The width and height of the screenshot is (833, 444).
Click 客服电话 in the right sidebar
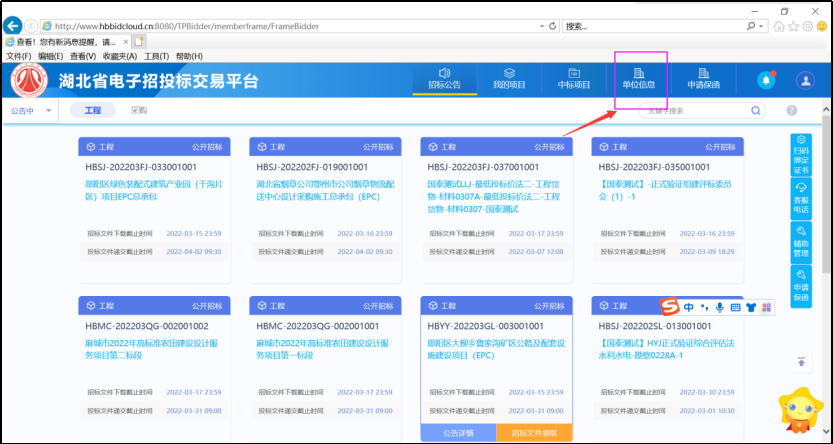click(801, 198)
